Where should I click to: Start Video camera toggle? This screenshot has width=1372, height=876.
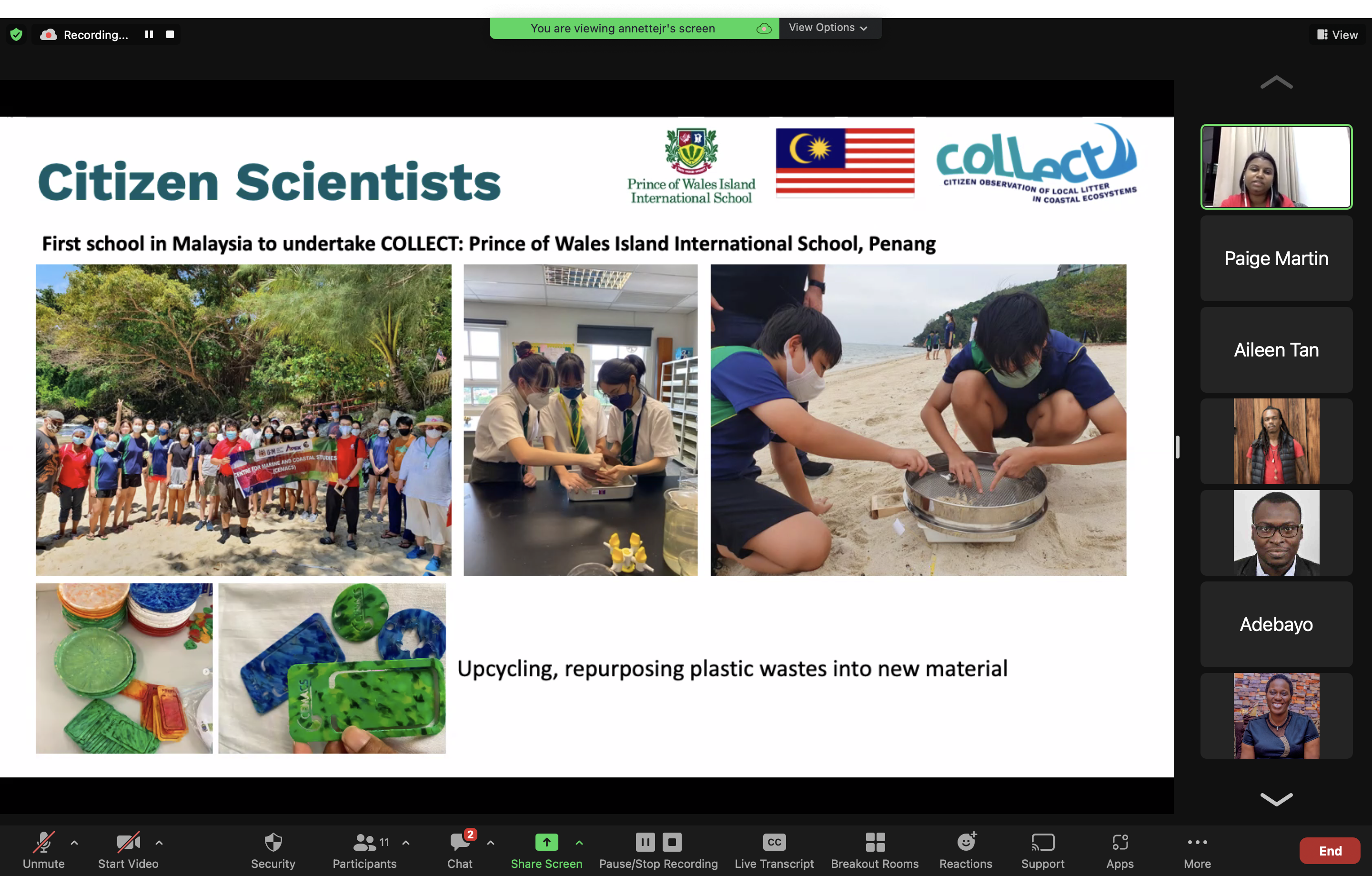tap(128, 842)
